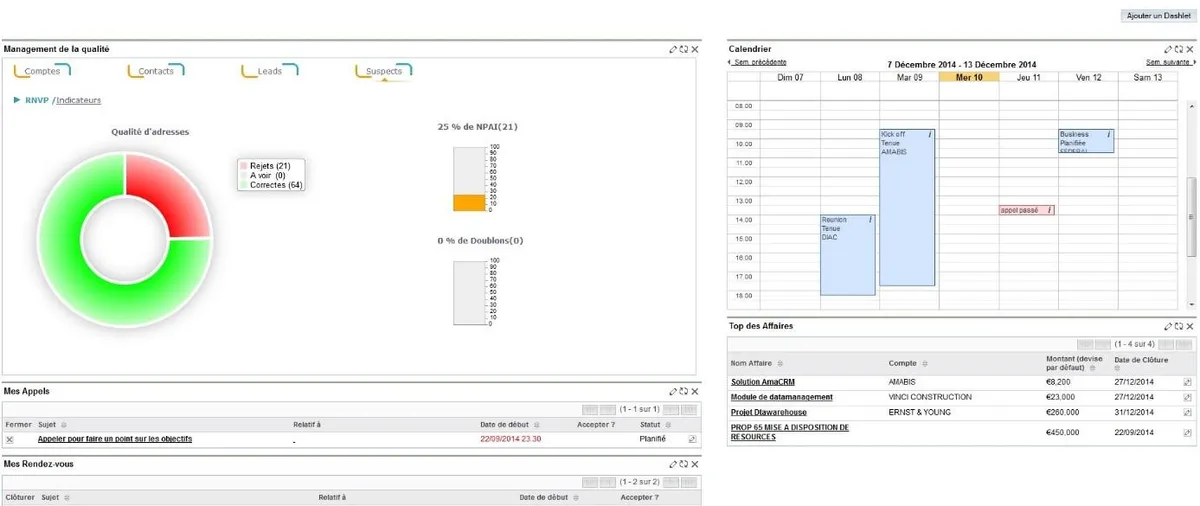Screen dimensions: 1200x506
Task: Remove the Mes Appels dashlet
Action: (695, 392)
